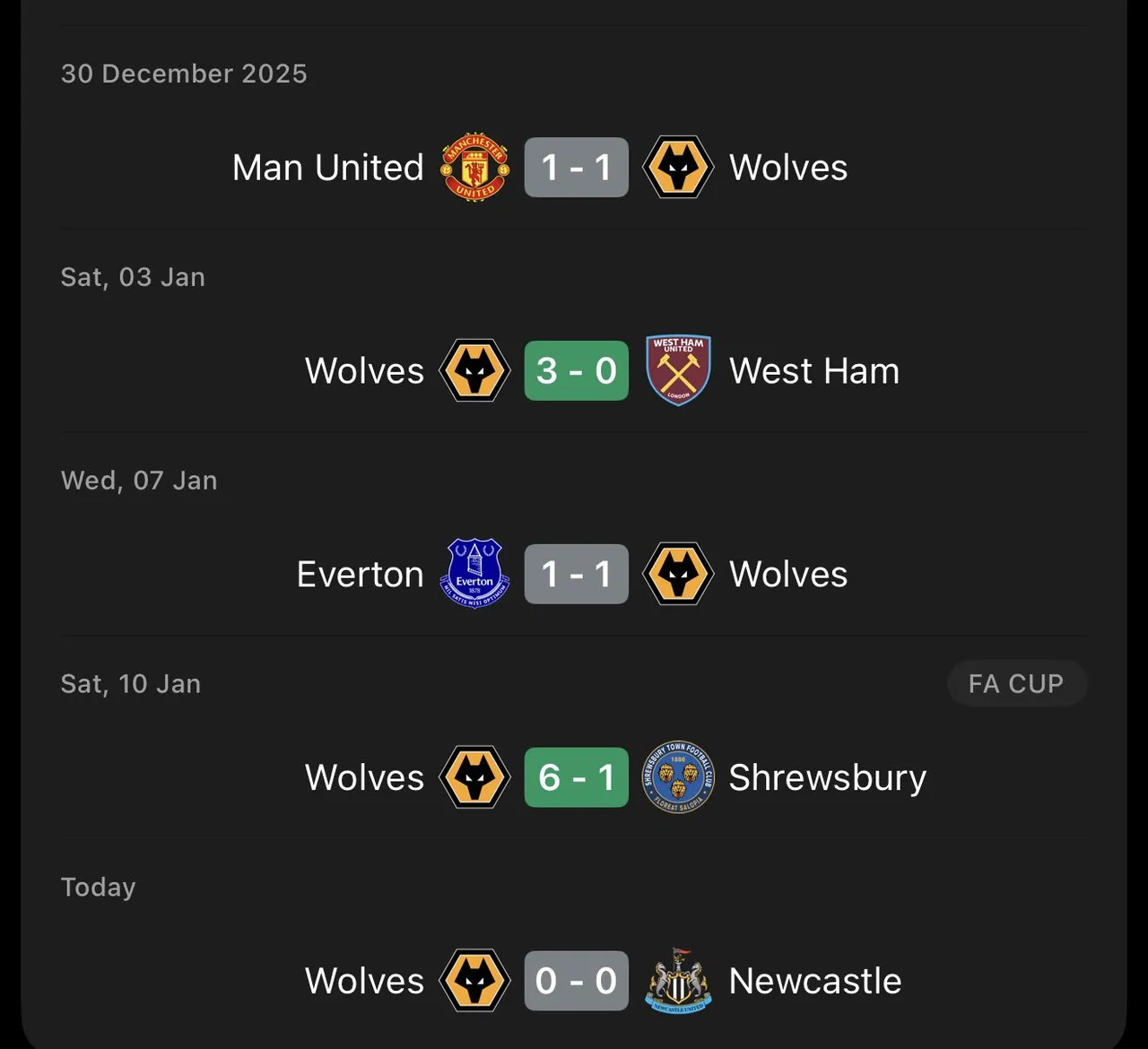Select the Everton club crest
Screen dimensions: 1148x1049
[474, 574]
